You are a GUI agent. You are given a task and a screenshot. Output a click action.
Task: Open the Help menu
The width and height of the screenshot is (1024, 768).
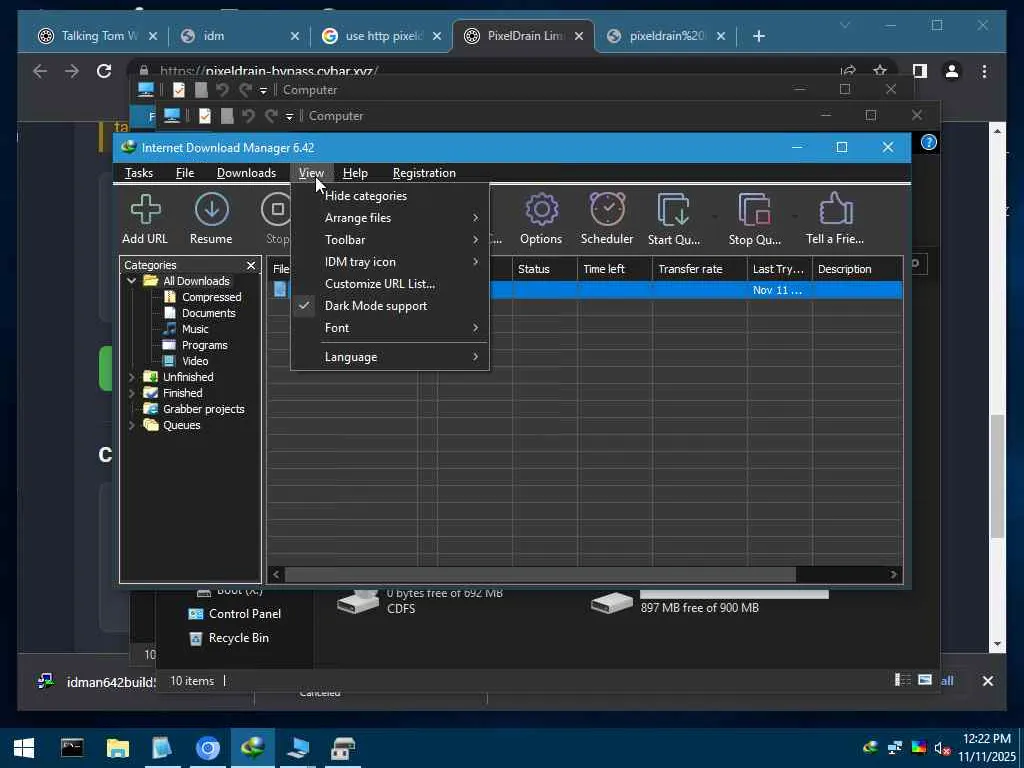(355, 173)
